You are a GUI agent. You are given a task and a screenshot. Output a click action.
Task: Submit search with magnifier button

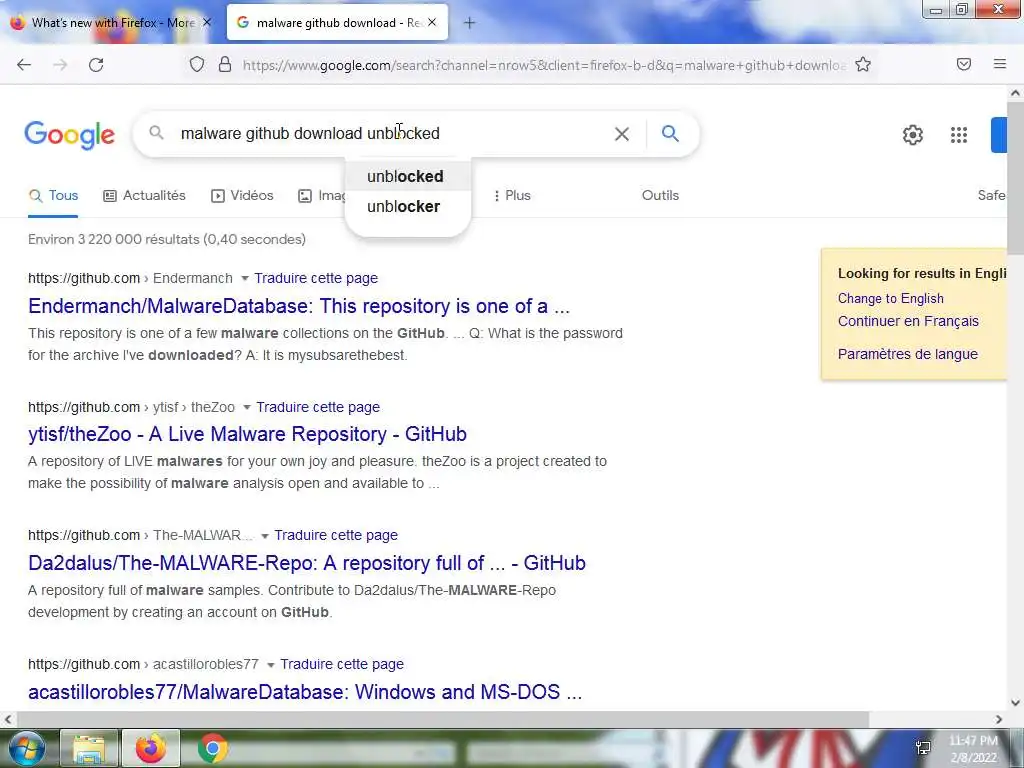pyautogui.click(x=670, y=134)
